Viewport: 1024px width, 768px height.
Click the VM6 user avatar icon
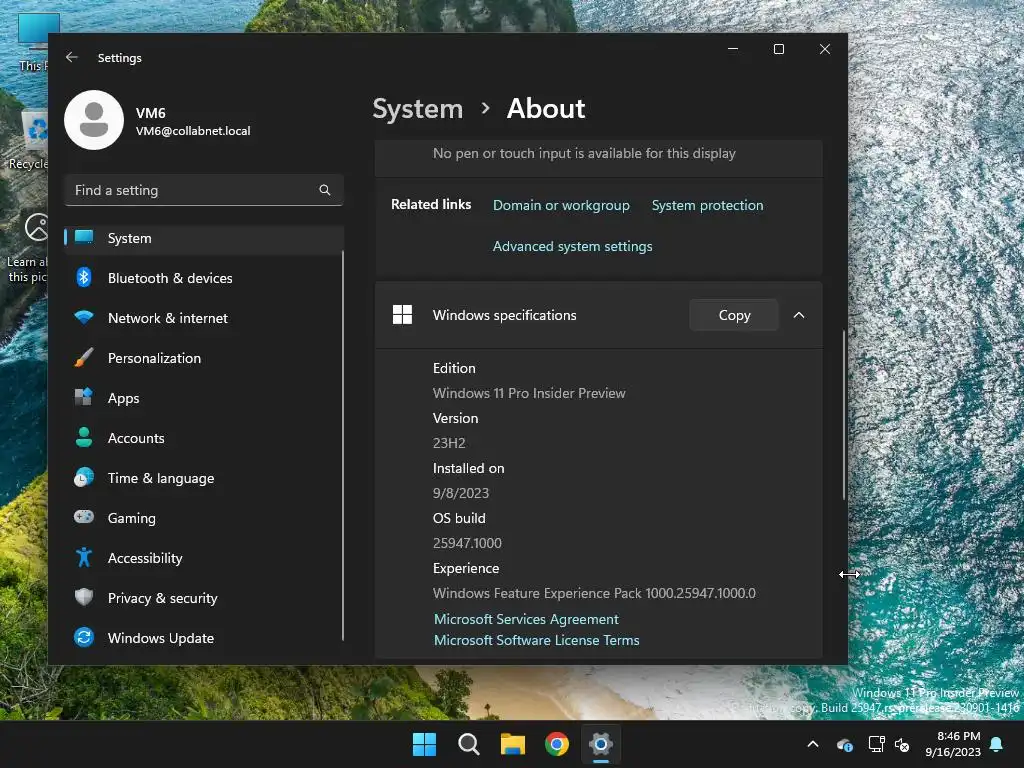pos(94,120)
